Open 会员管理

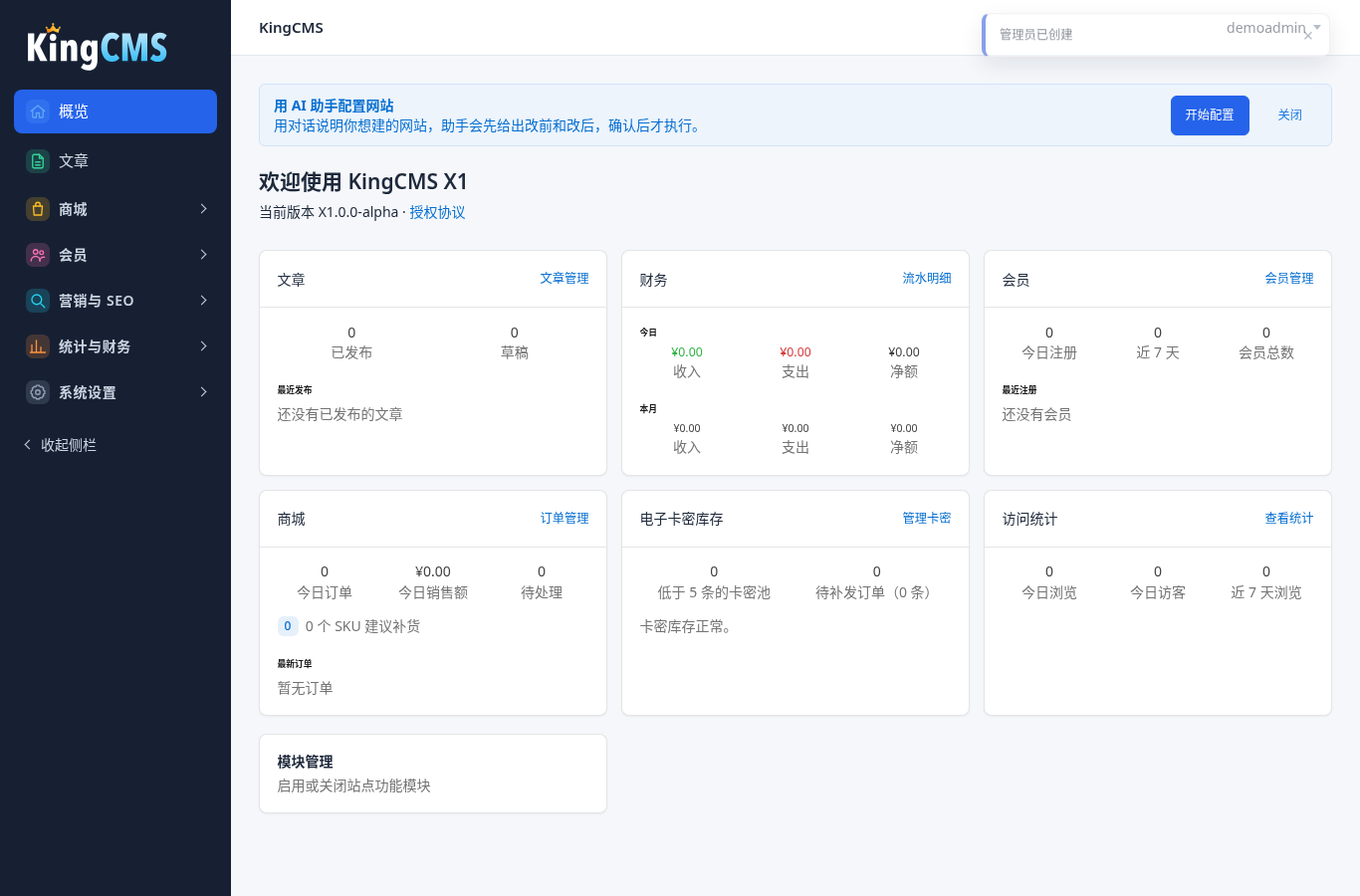(x=1289, y=279)
